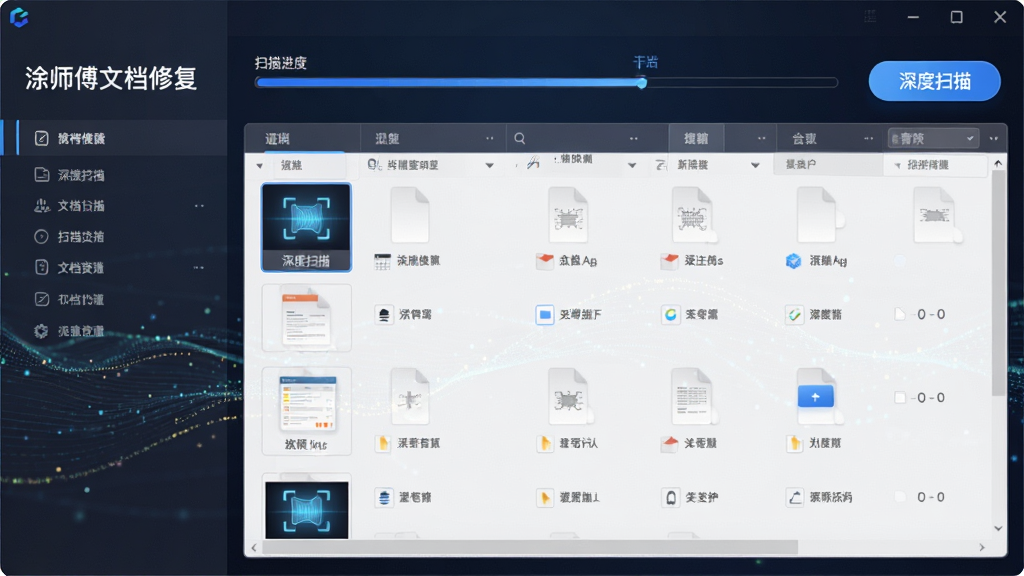1024x576 pixels.
Task: Click the circular blue-green refresh icon
Action: 671,315
